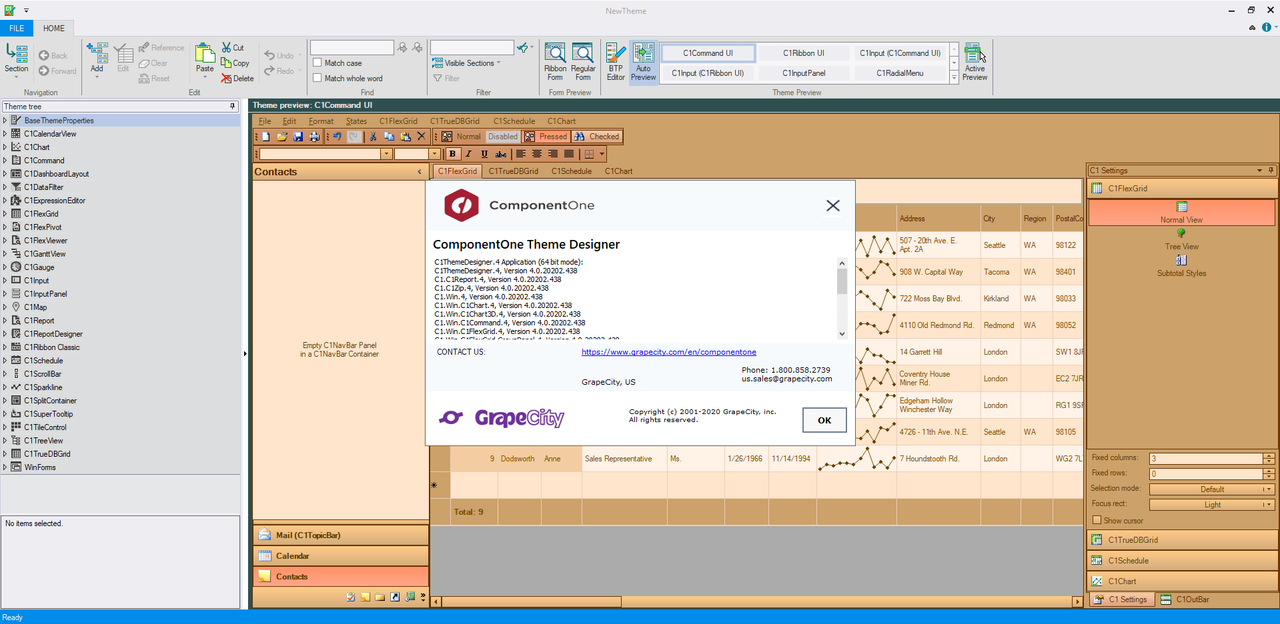Toggle the Checked state button
The width and height of the screenshot is (1280, 624).
[597, 136]
